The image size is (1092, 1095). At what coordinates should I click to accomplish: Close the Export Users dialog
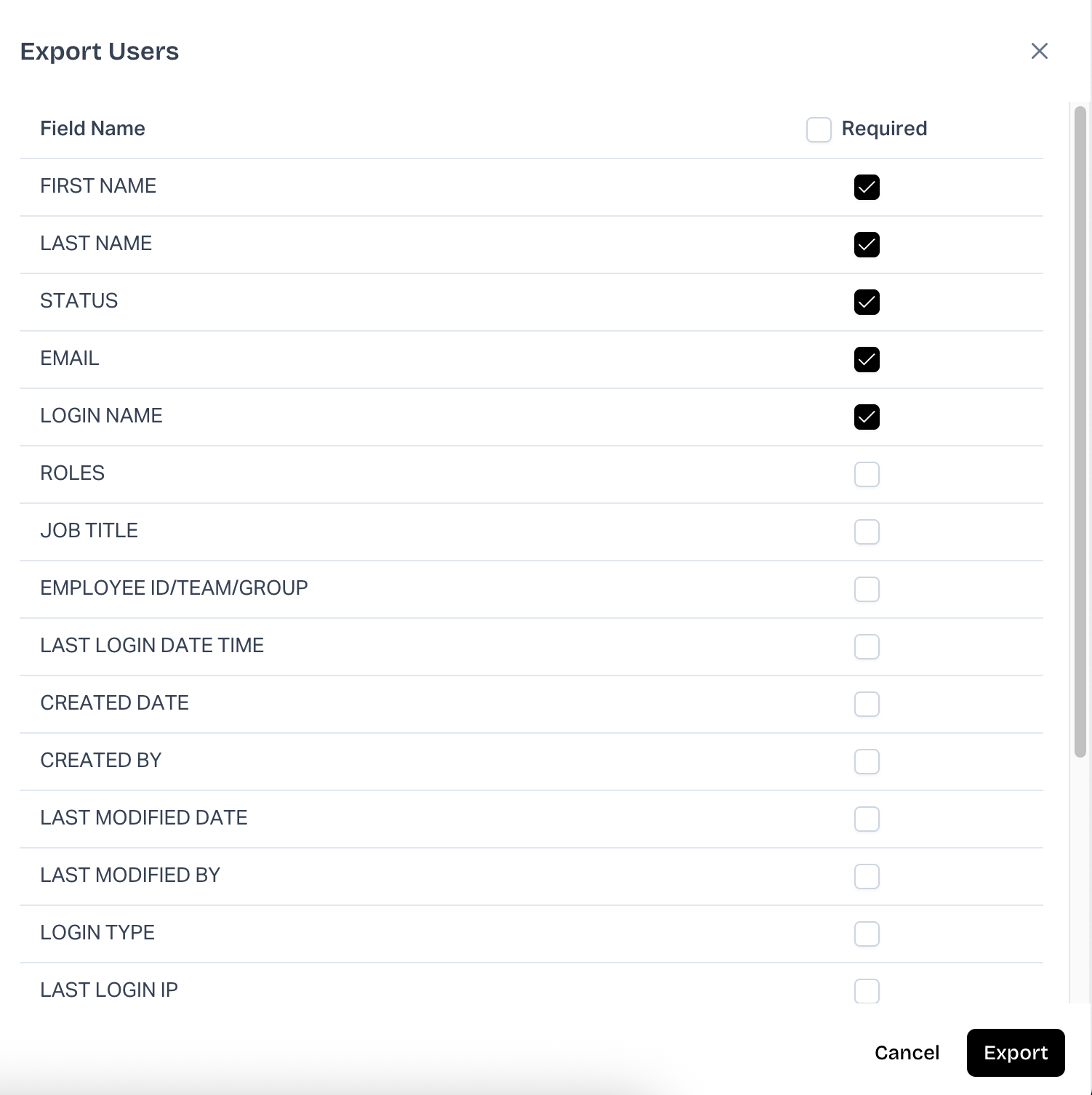coord(1039,51)
